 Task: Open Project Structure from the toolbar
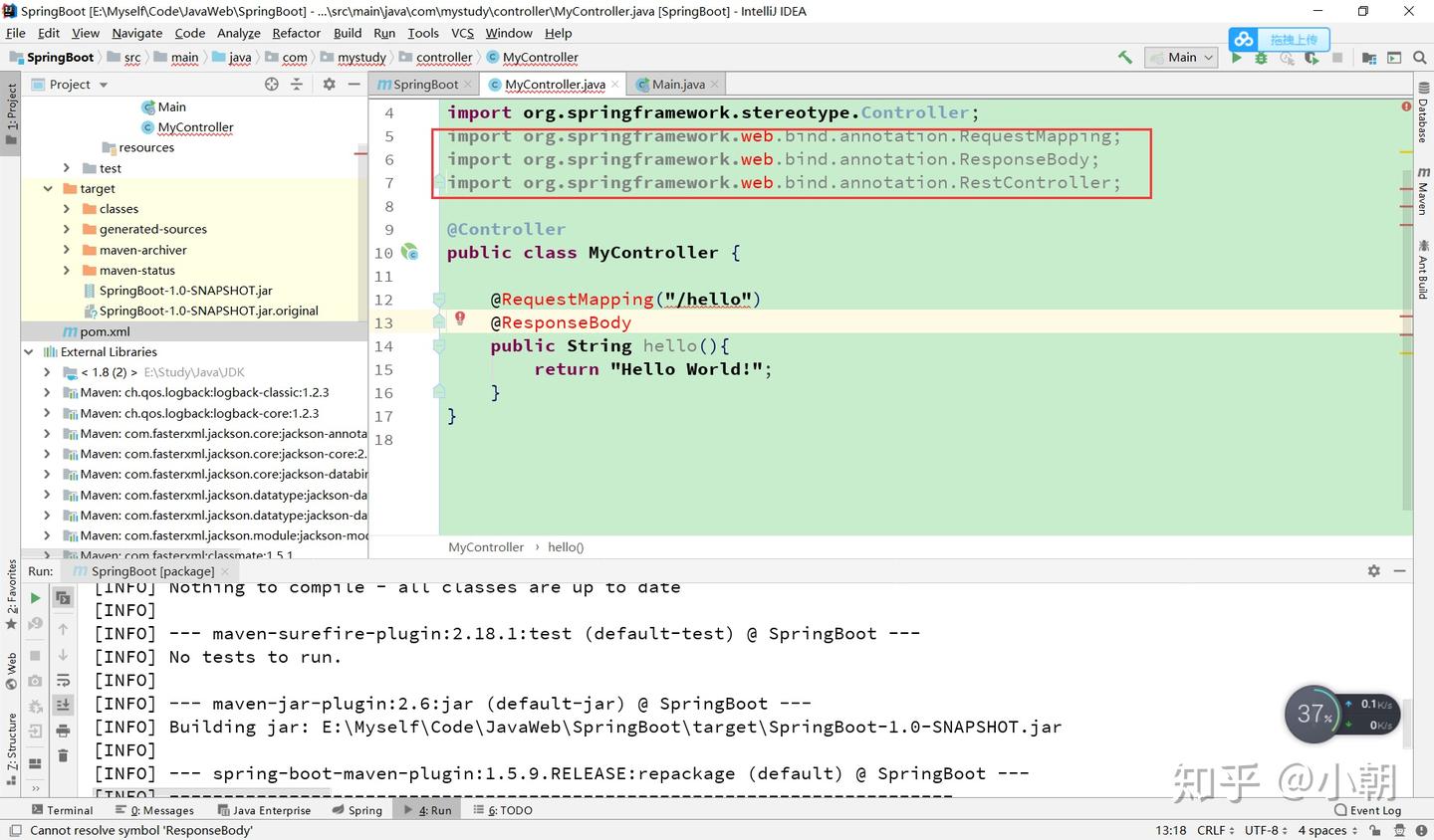tap(1369, 58)
